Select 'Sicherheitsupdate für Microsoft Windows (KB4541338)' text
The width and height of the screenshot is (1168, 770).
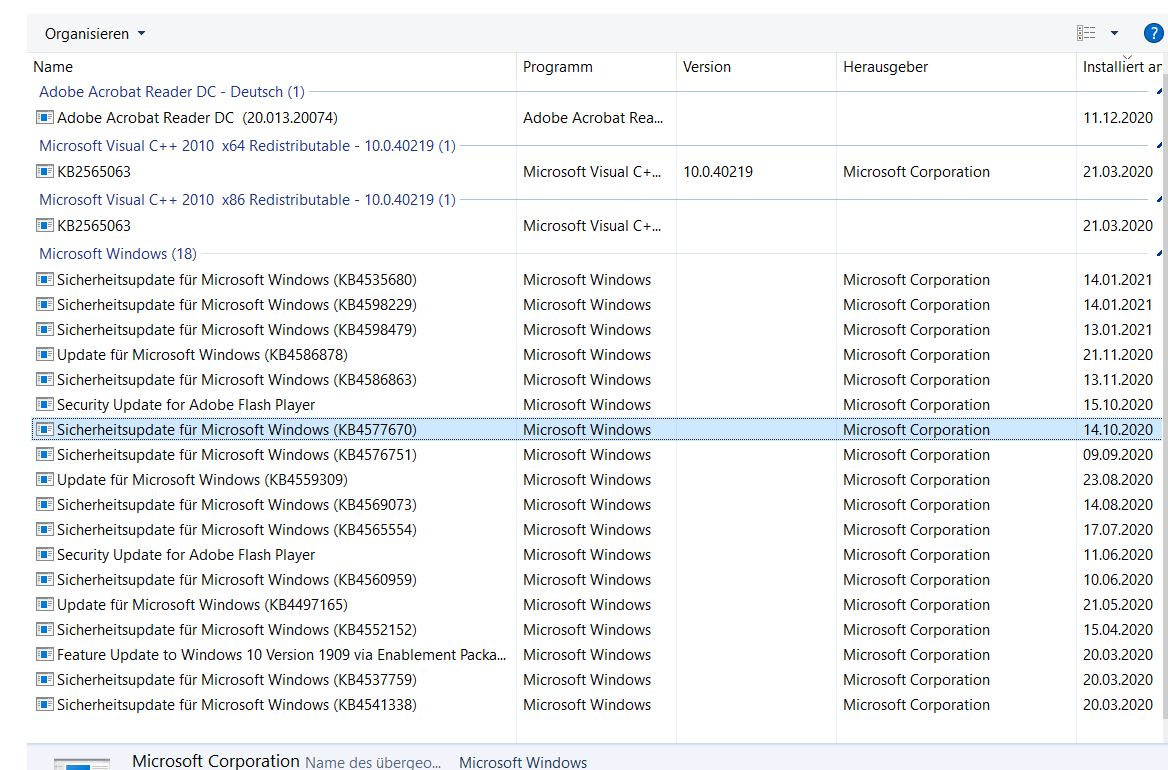(x=237, y=705)
